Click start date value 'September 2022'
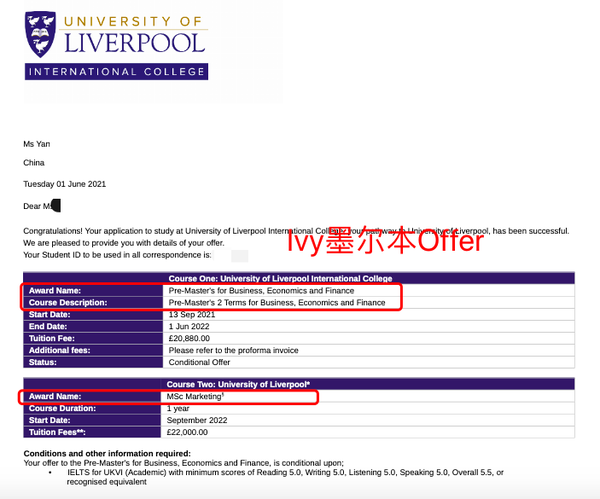 pyautogui.click(x=197, y=420)
